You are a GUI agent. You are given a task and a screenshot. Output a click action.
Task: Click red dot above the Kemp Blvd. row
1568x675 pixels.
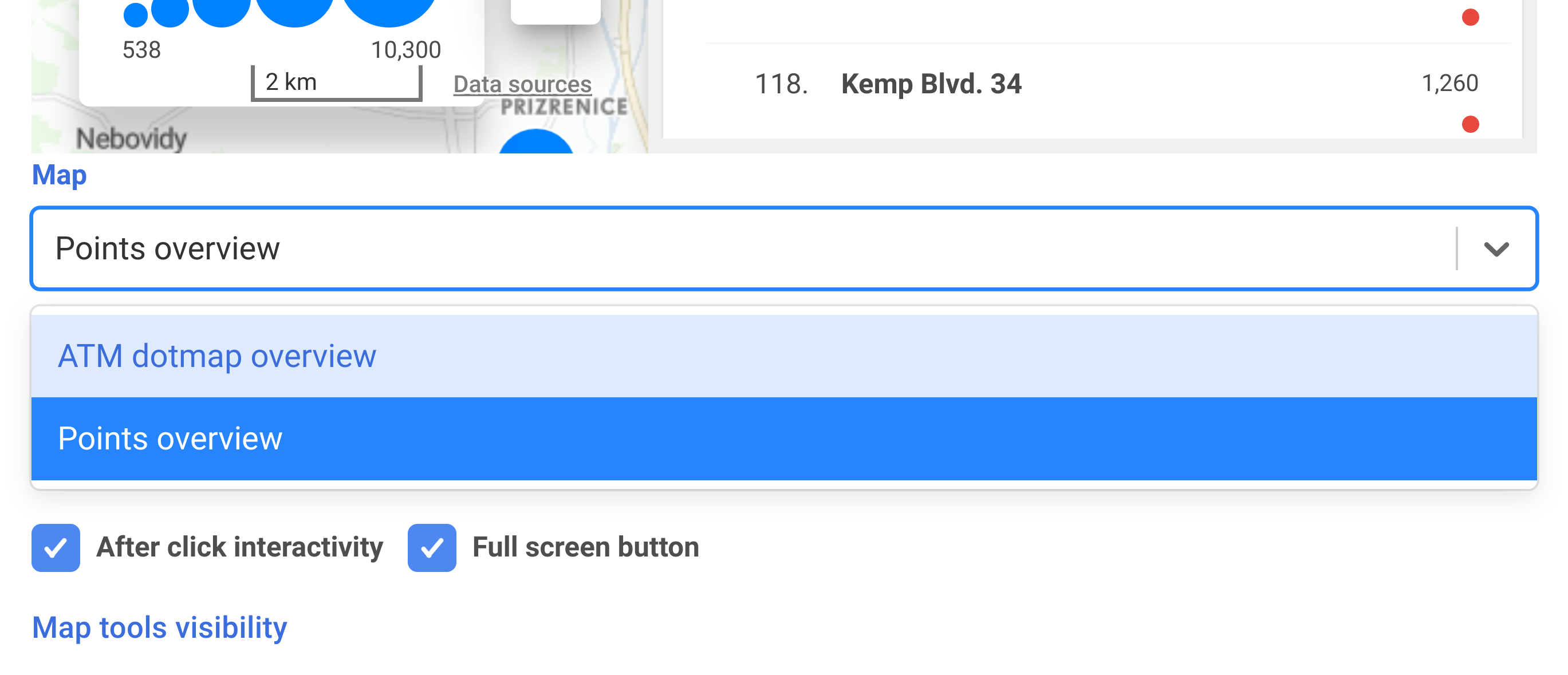pyautogui.click(x=1470, y=17)
